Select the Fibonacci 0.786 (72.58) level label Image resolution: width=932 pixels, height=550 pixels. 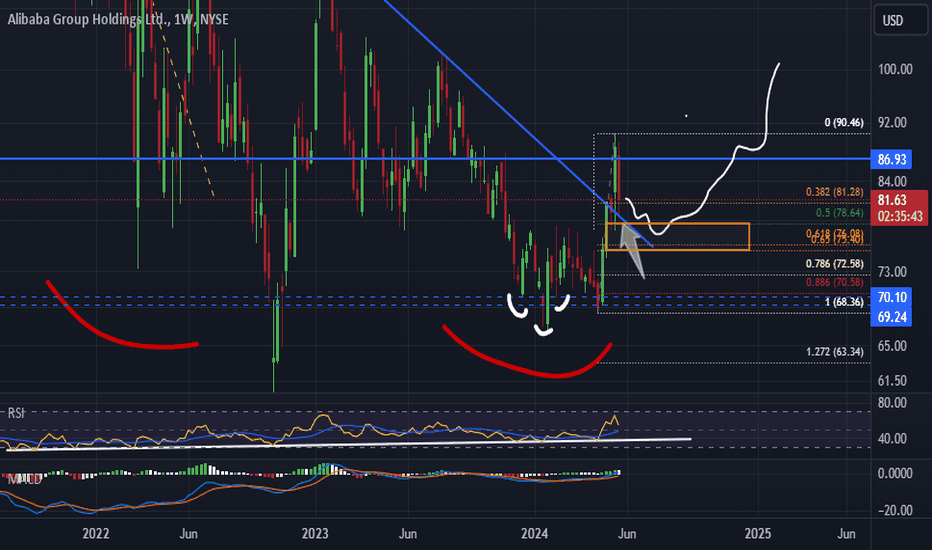(835, 263)
